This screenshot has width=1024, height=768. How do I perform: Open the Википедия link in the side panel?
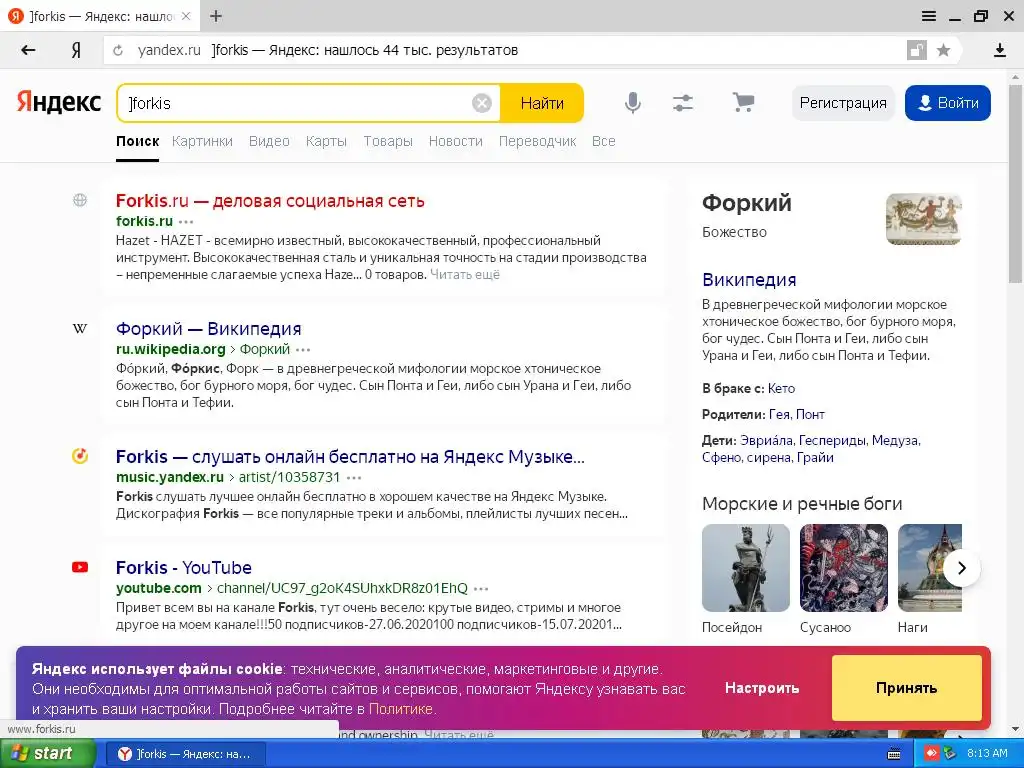749,280
